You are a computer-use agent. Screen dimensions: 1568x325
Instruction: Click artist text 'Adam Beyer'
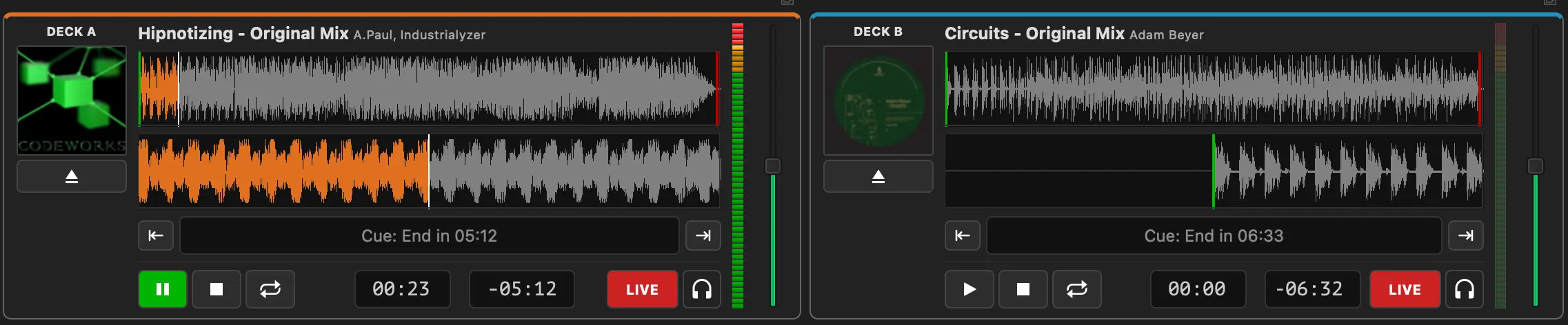1167,35
